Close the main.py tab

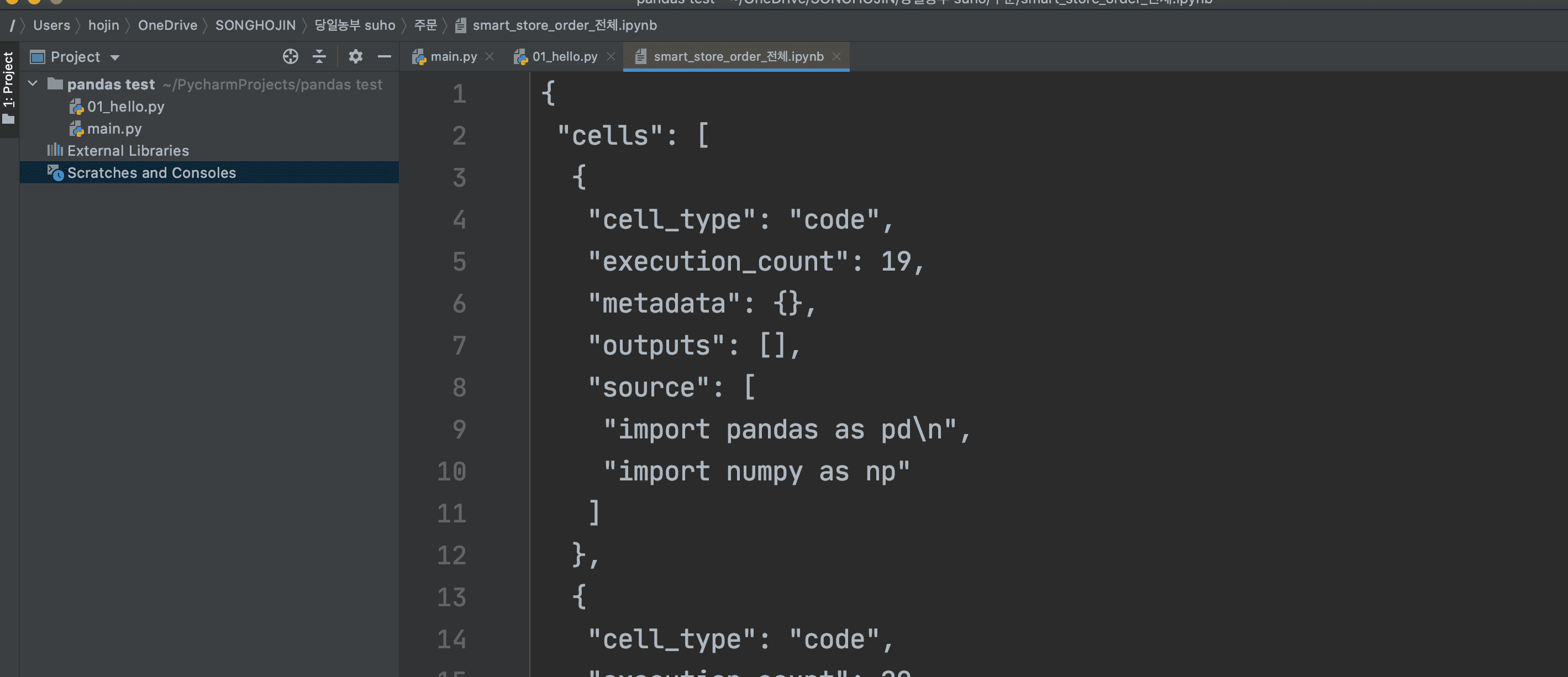coord(490,56)
